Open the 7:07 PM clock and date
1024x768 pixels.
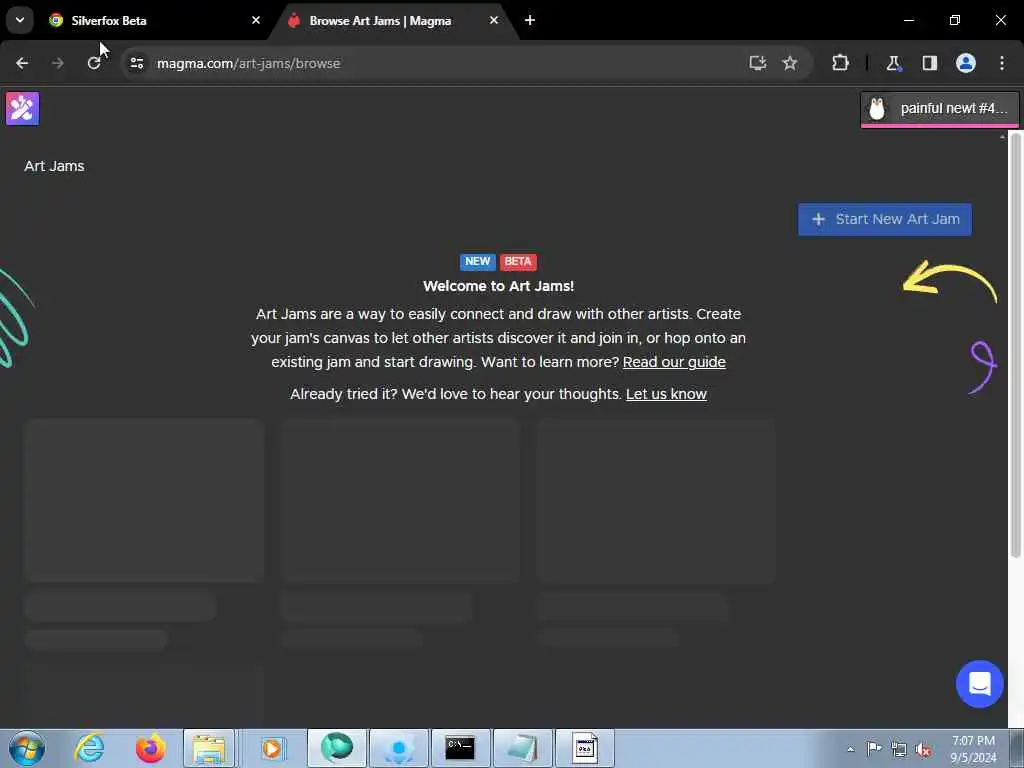(973, 749)
